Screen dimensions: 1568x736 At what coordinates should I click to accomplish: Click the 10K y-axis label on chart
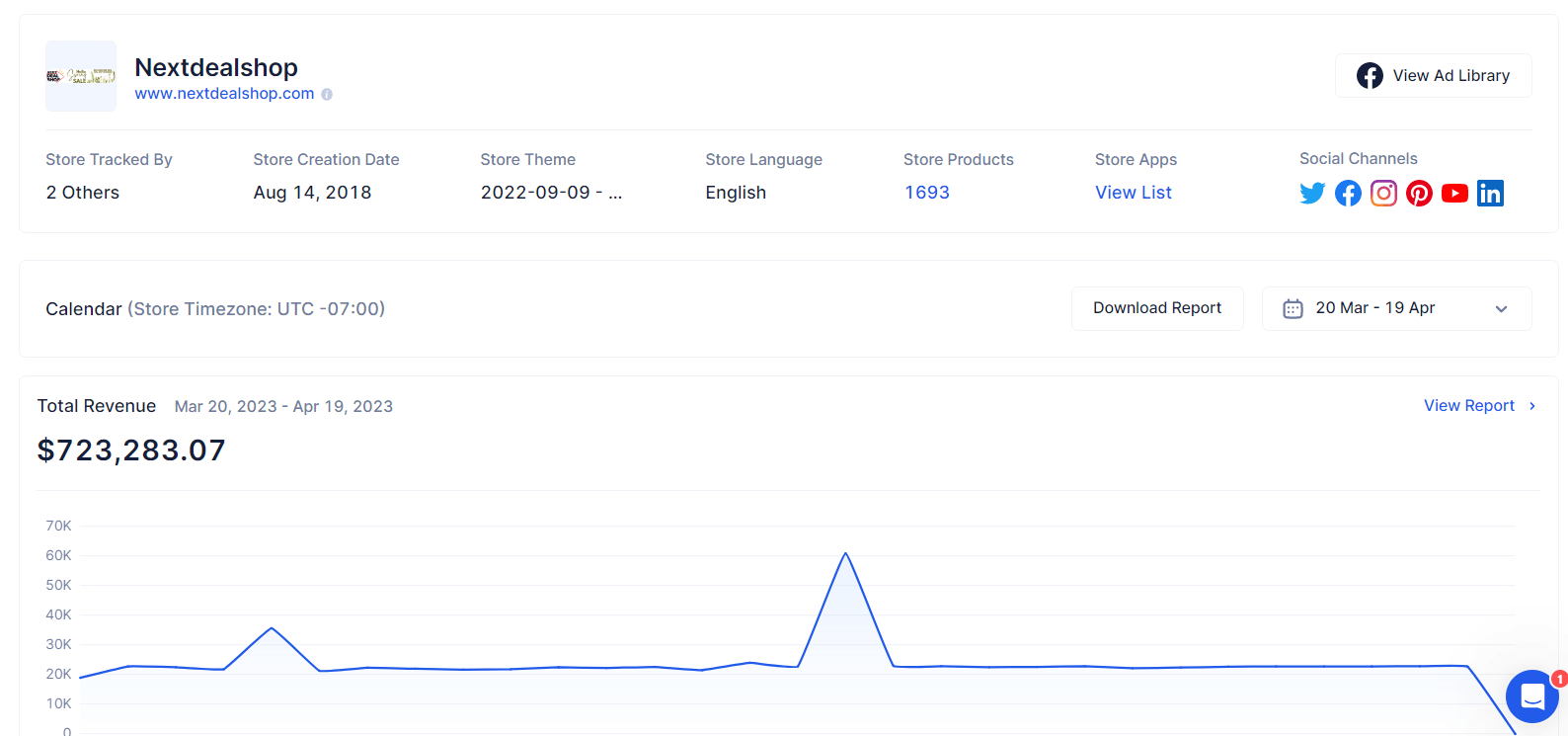[x=58, y=703]
